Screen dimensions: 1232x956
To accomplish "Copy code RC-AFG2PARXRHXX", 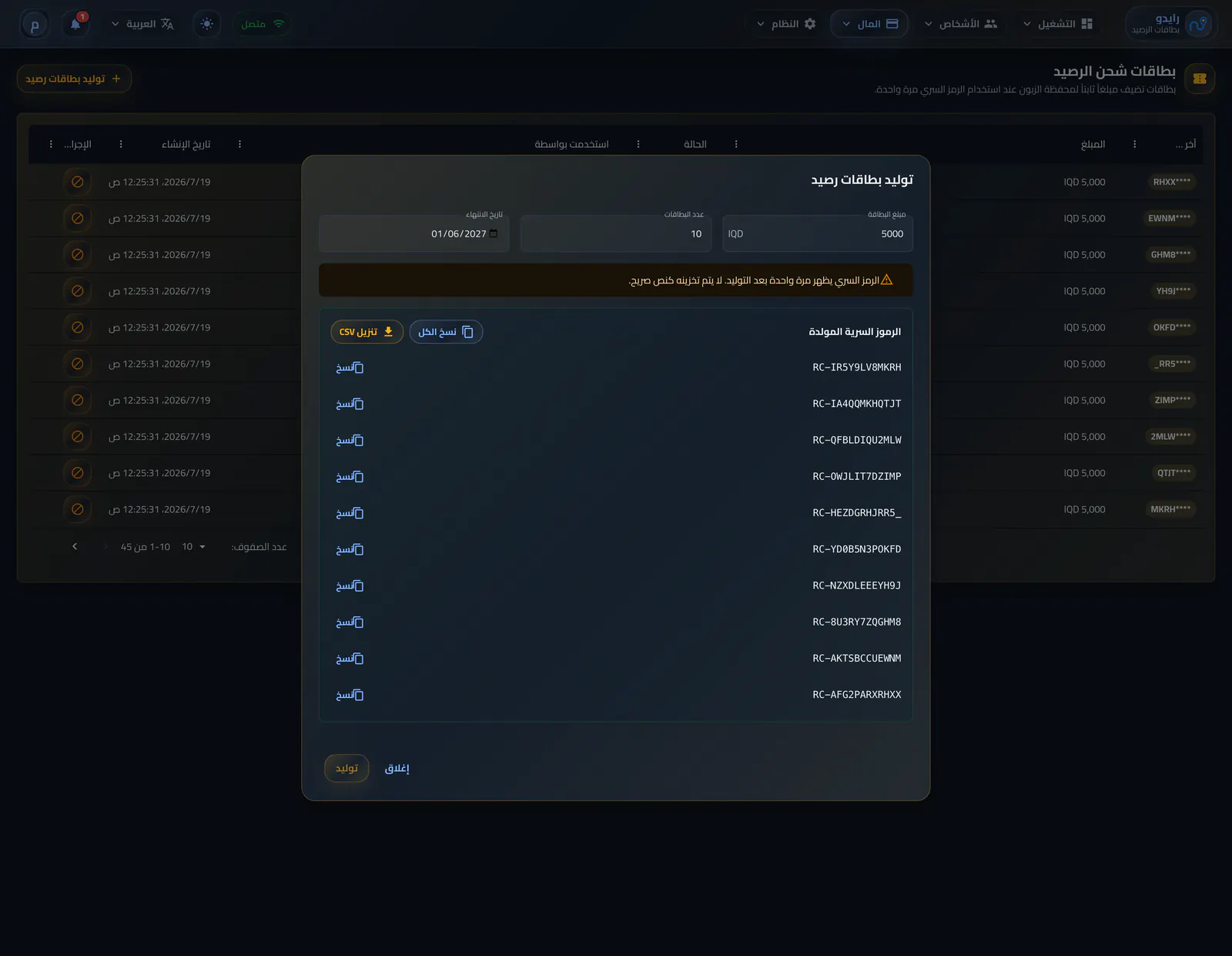I will [x=350, y=695].
